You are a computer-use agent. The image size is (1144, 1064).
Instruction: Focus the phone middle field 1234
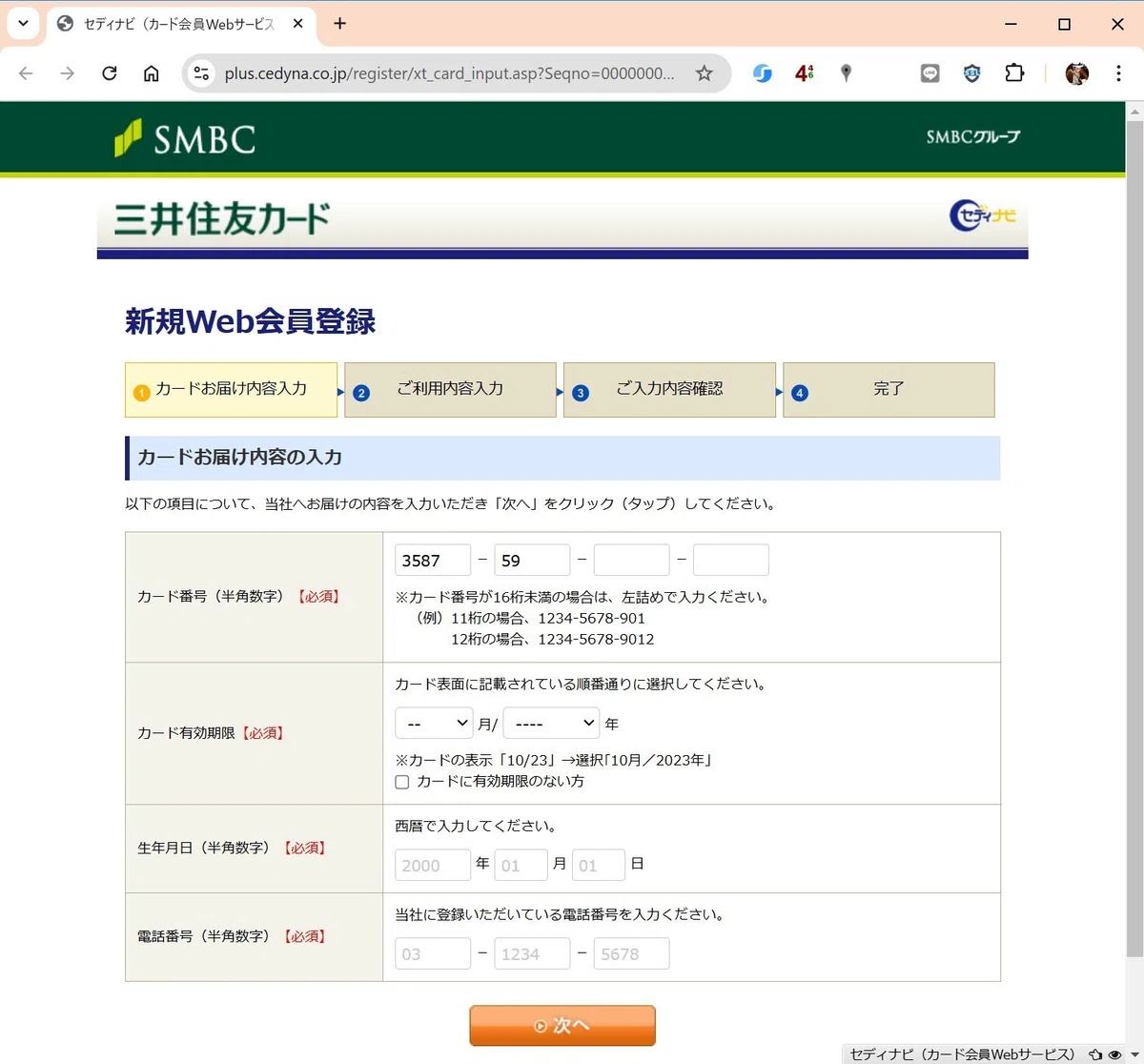point(532,953)
